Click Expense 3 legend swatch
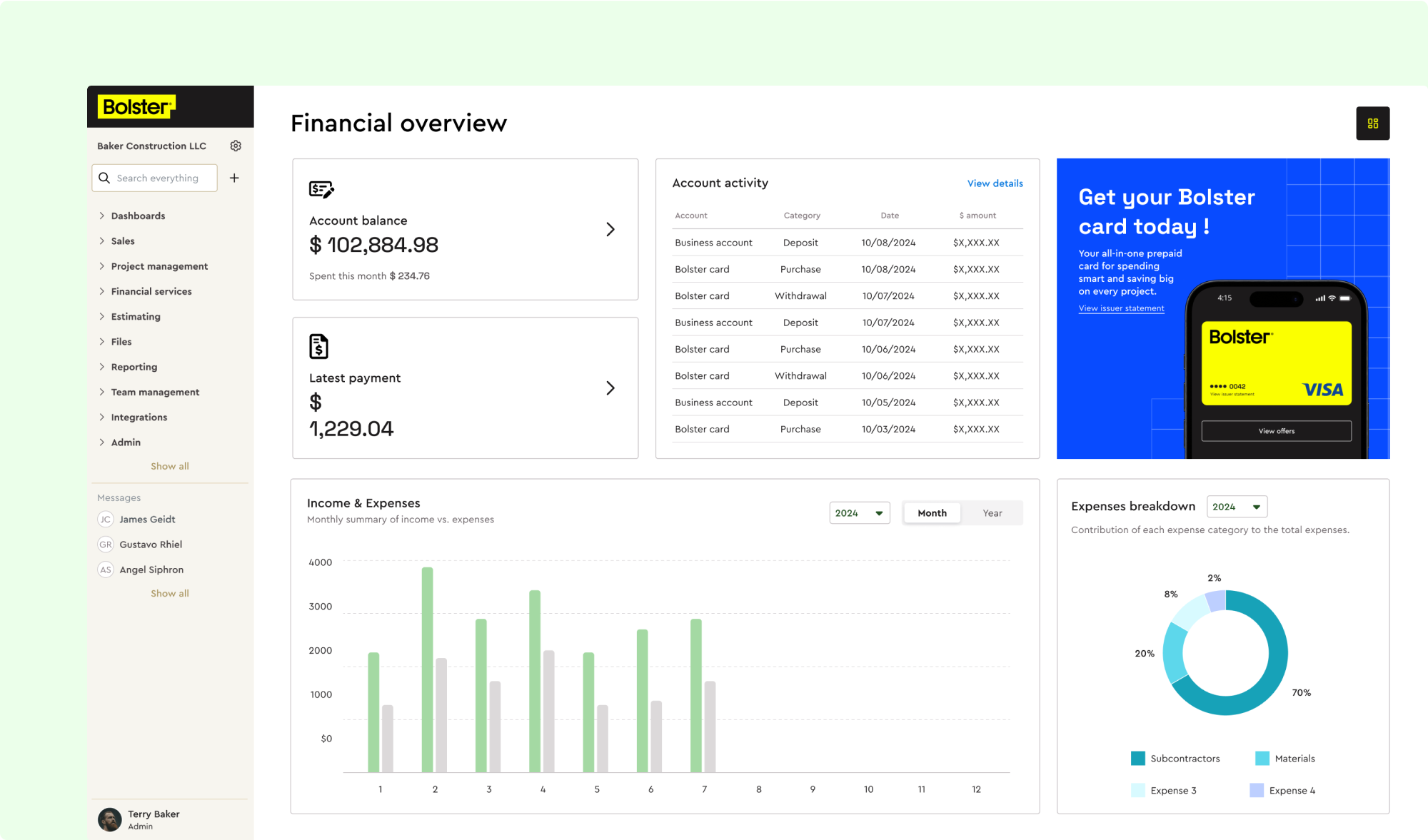 (x=1137, y=790)
